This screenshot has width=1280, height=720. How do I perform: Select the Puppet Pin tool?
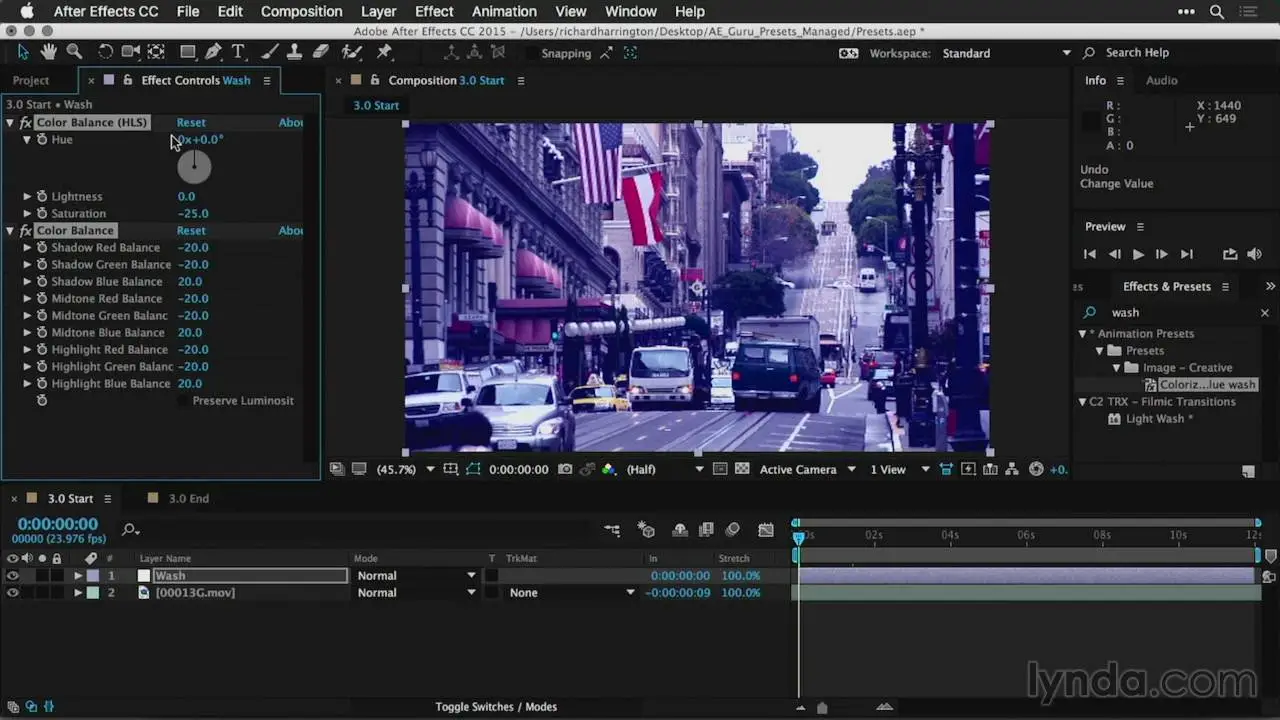tap(384, 52)
